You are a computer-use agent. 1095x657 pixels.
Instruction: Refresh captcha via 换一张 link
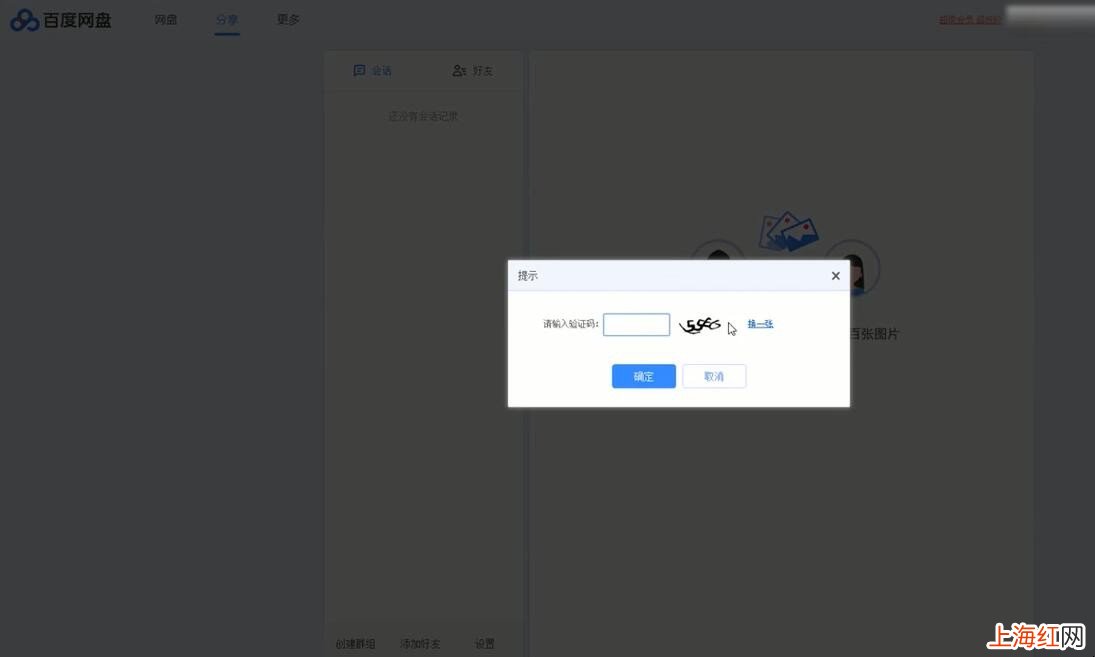(760, 324)
